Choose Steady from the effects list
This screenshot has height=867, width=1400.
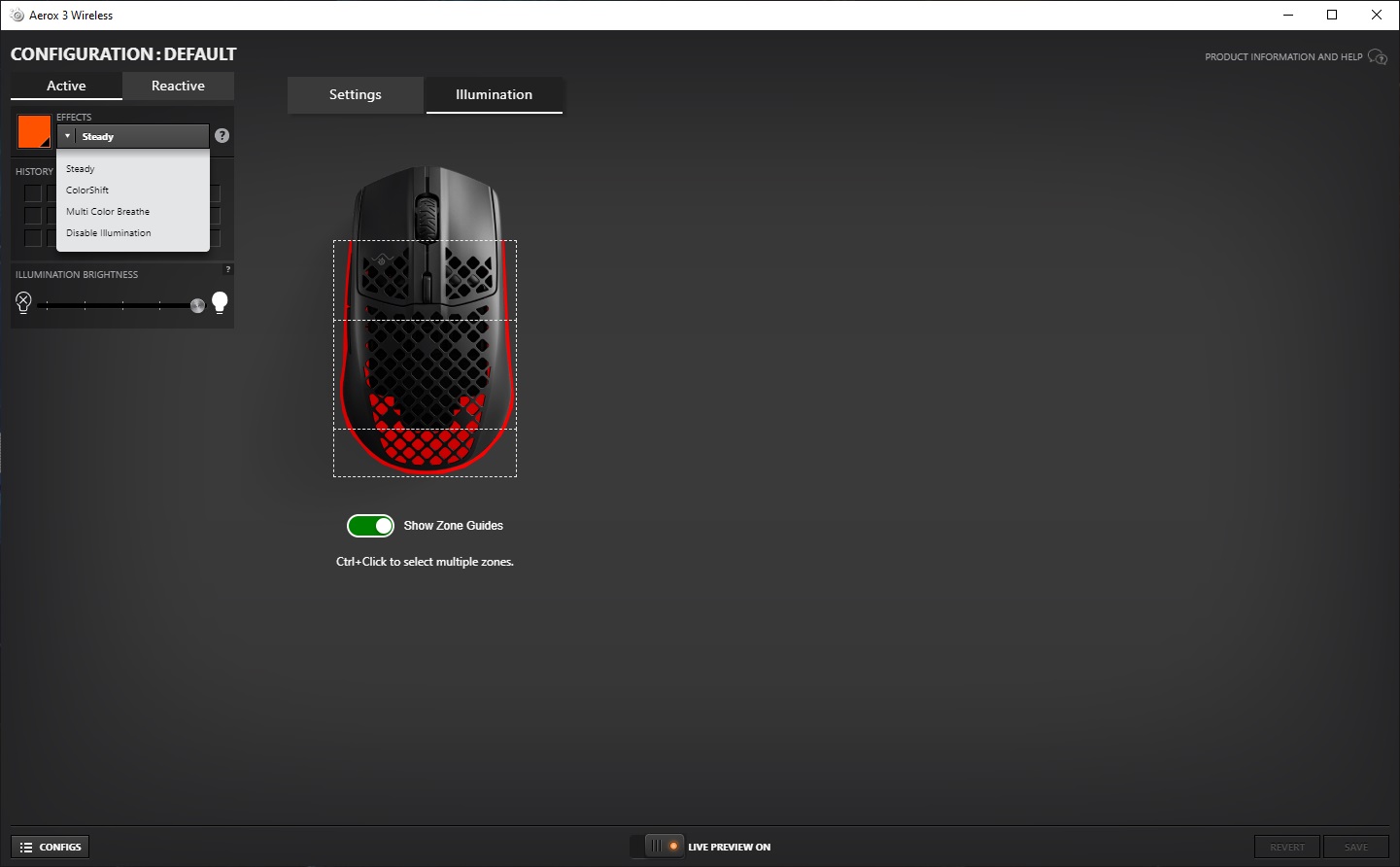(x=133, y=169)
